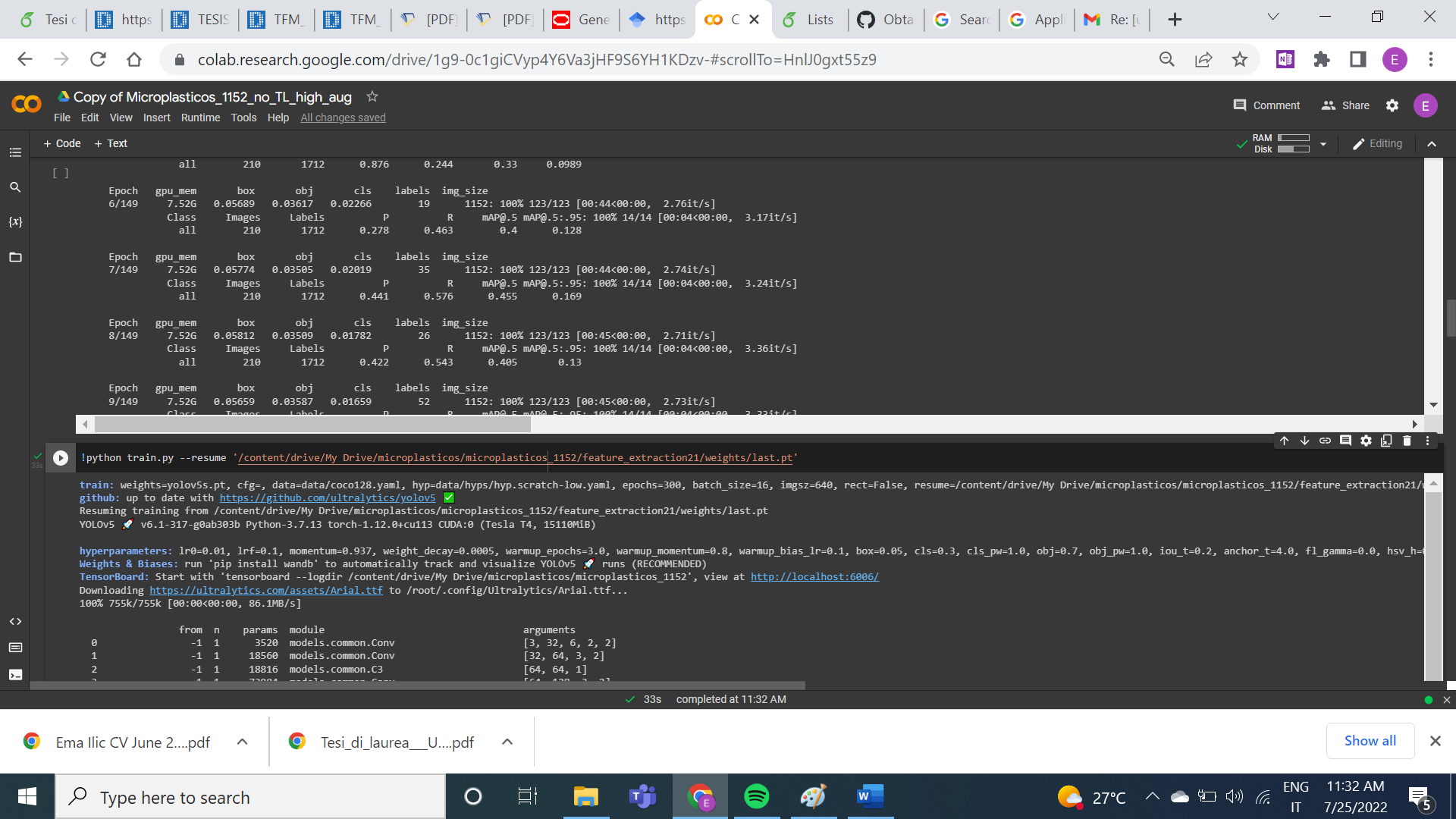Viewport: 1456px width, 819px height.
Task: Click the Share button
Action: [1345, 105]
